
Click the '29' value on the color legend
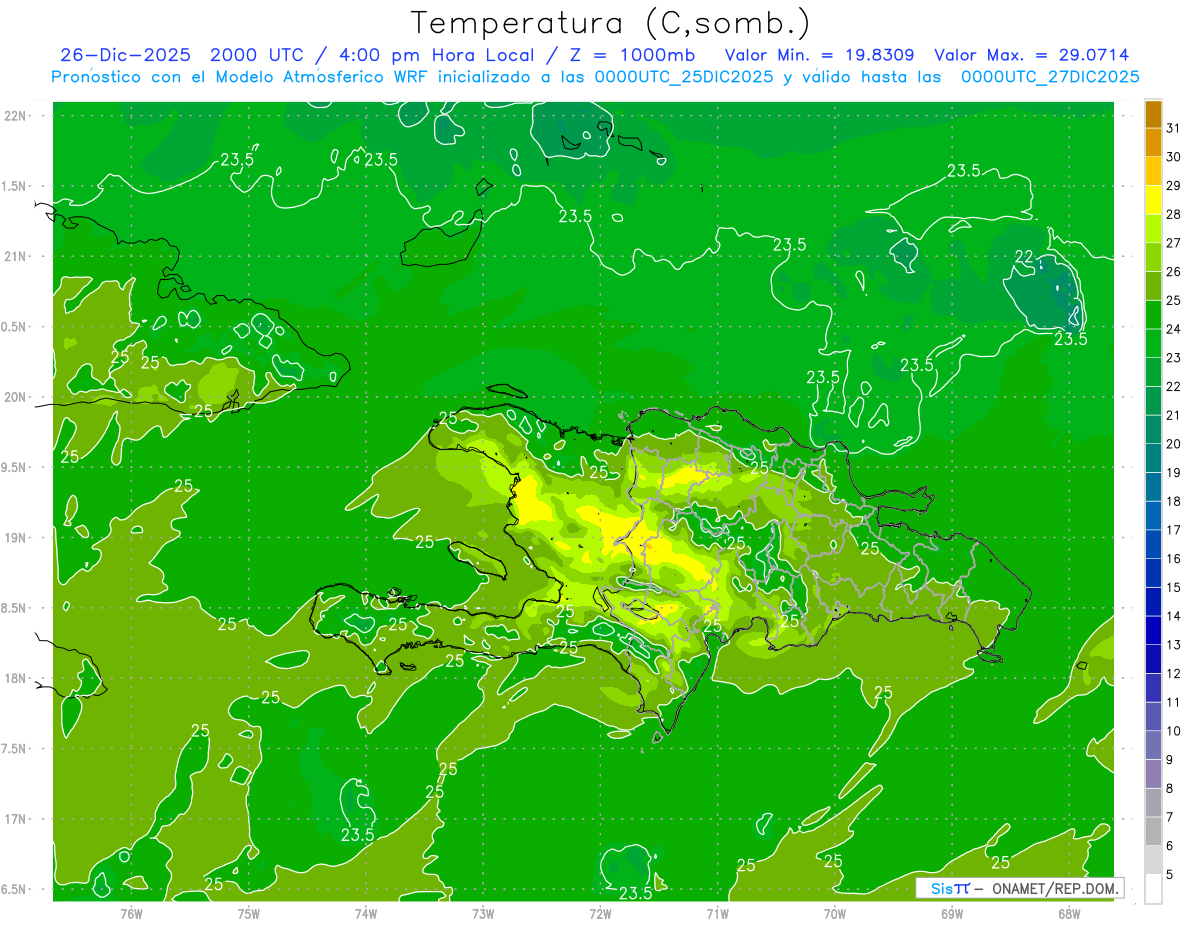(1174, 185)
